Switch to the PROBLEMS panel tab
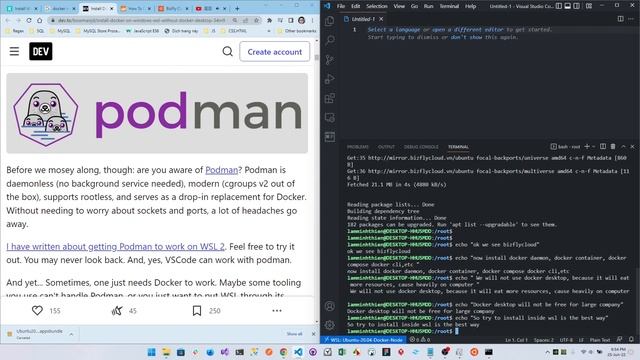Screen dimensions: 640x360 coord(358,147)
